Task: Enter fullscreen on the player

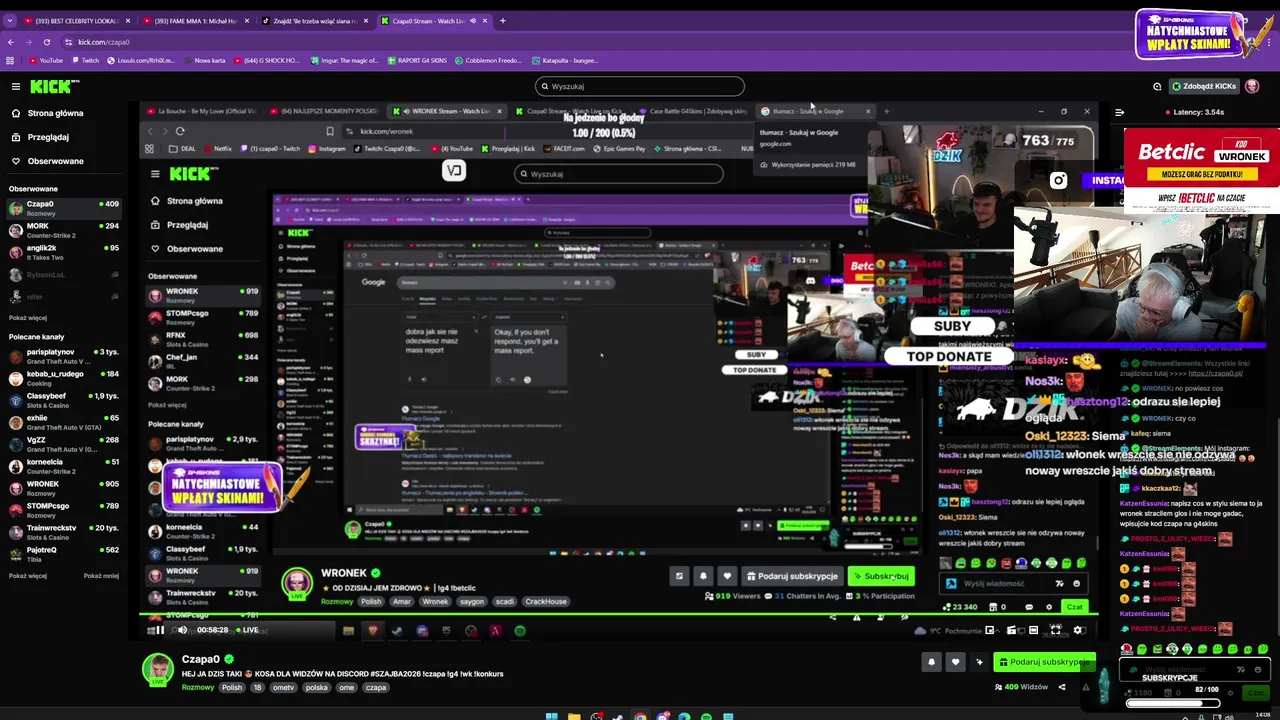Action: click(x=1055, y=630)
